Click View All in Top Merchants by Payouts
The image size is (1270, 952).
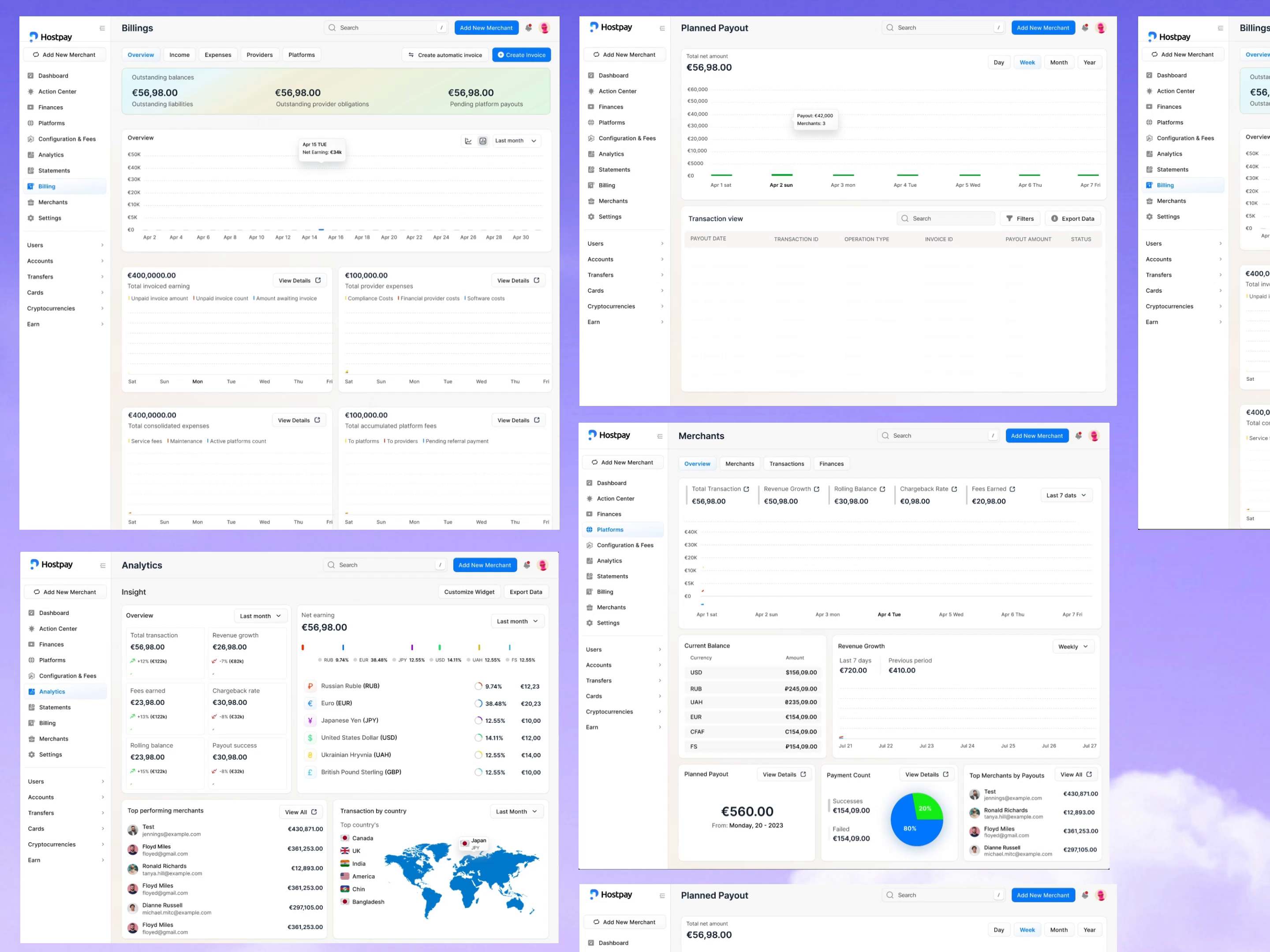pyautogui.click(x=1076, y=775)
